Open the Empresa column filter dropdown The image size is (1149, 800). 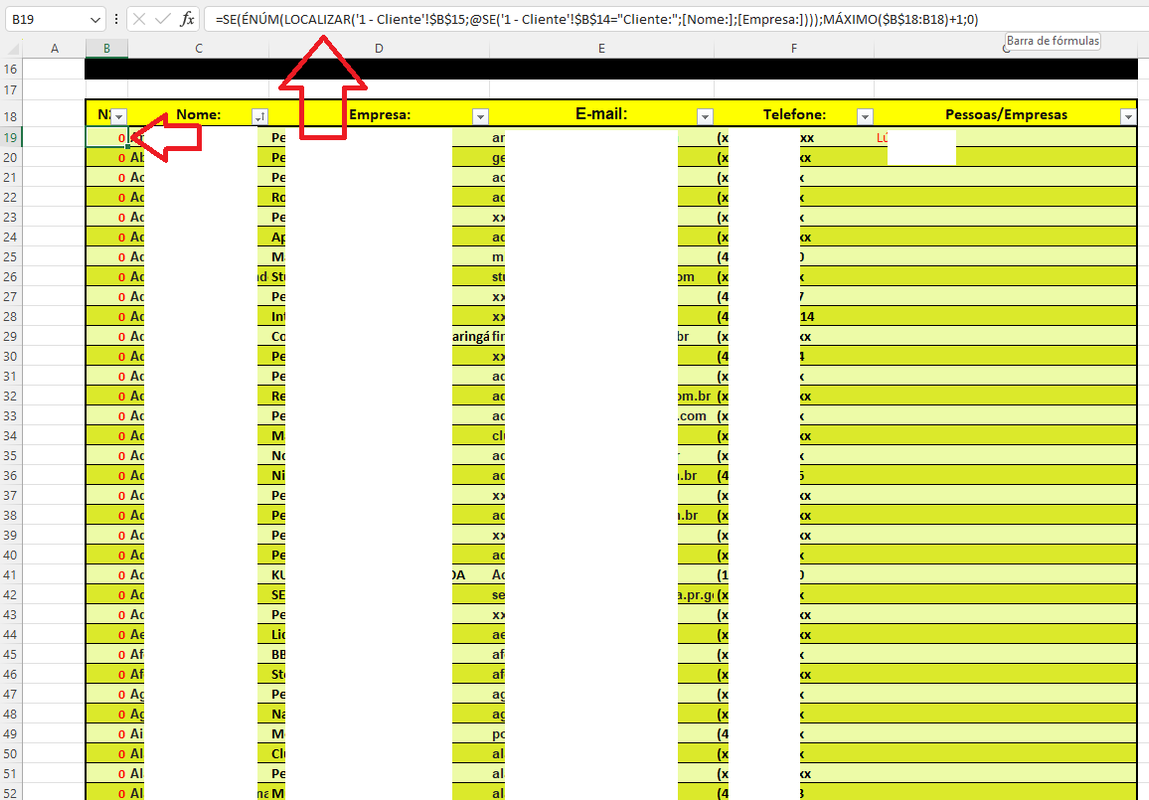(x=480, y=116)
